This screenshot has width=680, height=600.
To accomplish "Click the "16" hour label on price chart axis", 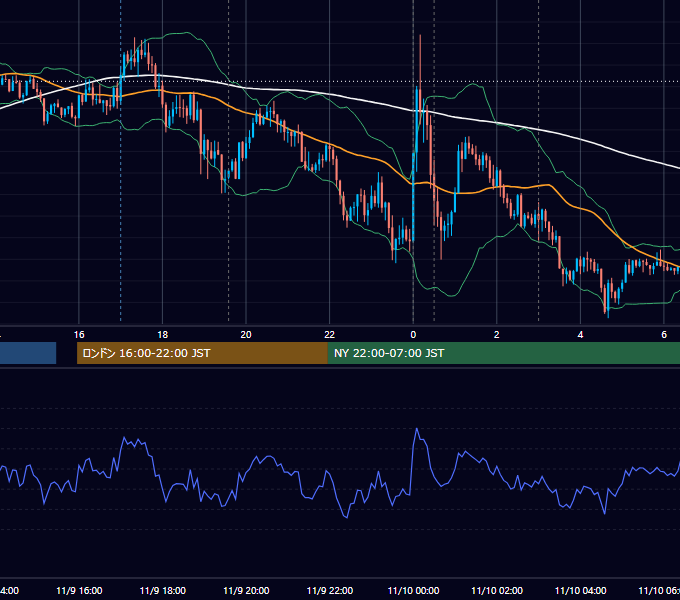I will 79,335.
